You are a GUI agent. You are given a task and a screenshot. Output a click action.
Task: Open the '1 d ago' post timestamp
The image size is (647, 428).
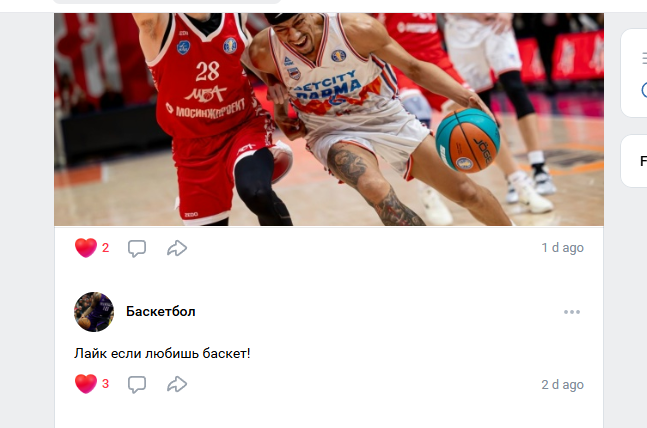(562, 248)
